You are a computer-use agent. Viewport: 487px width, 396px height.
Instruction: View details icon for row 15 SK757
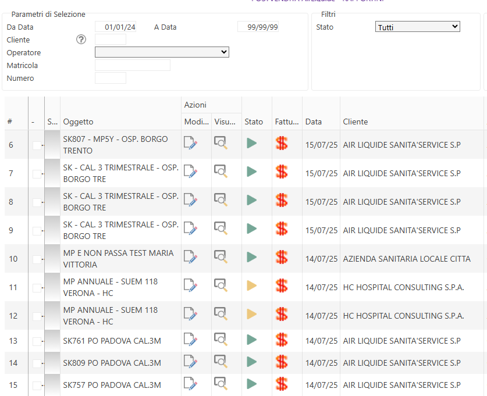pos(220,383)
